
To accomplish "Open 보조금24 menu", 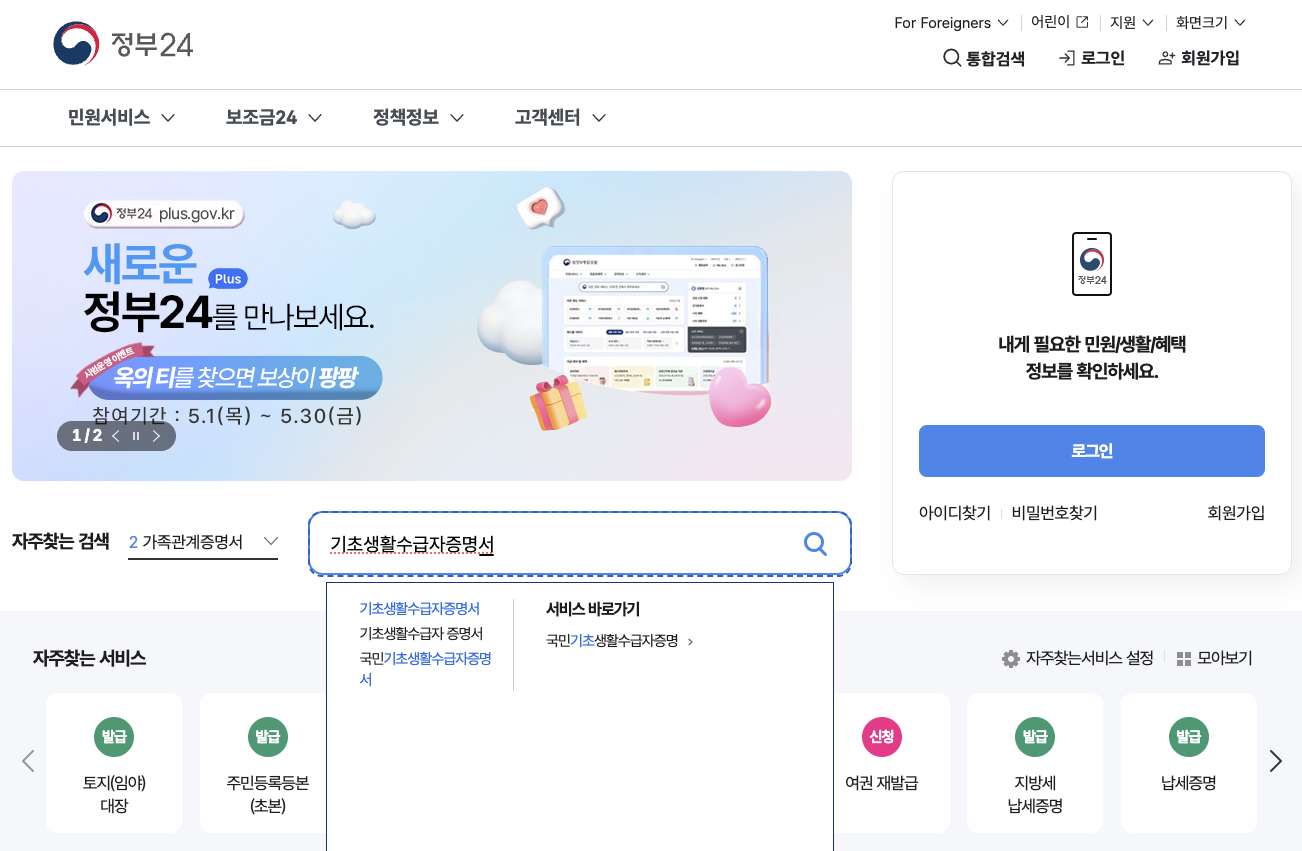I will pyautogui.click(x=274, y=118).
